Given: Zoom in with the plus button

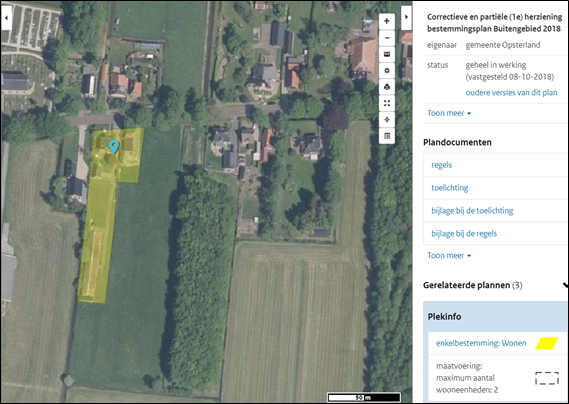Looking at the screenshot, I should 387,21.
